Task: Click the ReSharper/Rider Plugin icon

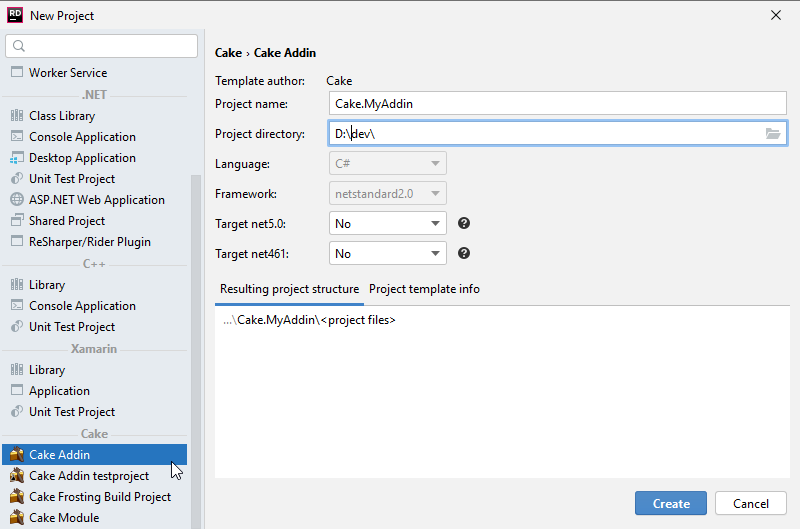Action: (17, 241)
